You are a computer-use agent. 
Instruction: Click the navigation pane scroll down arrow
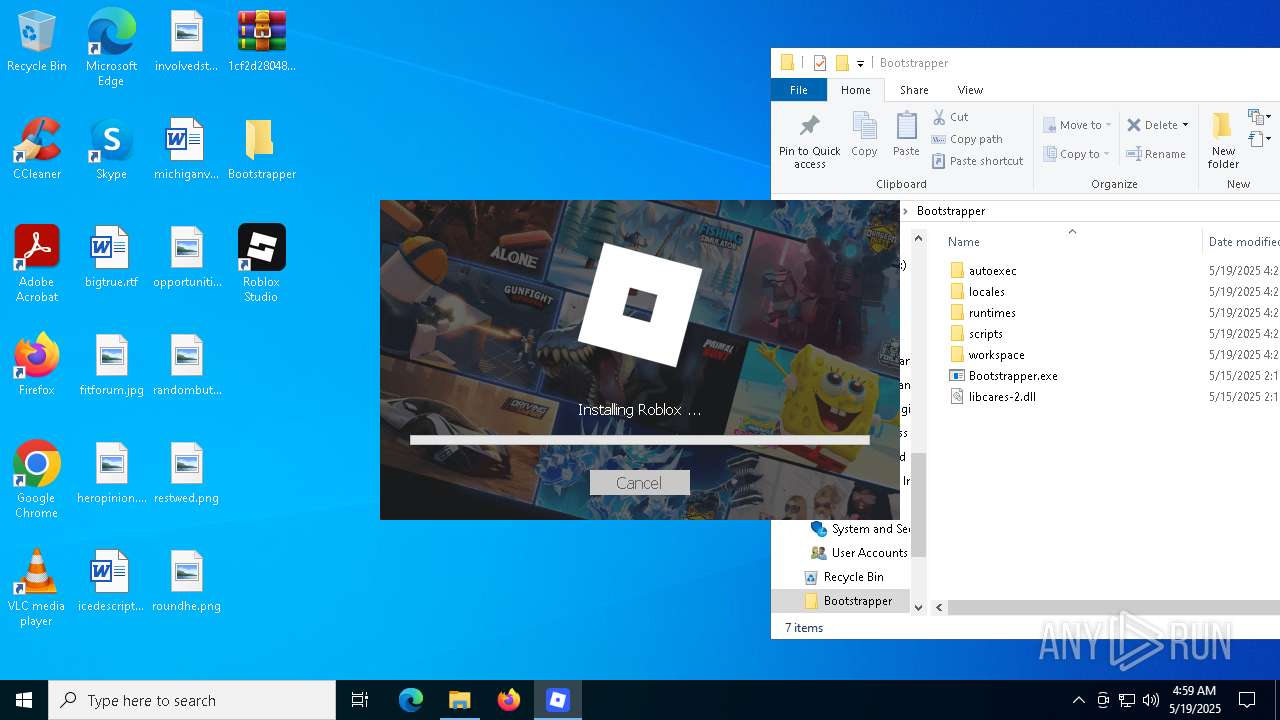click(x=918, y=607)
